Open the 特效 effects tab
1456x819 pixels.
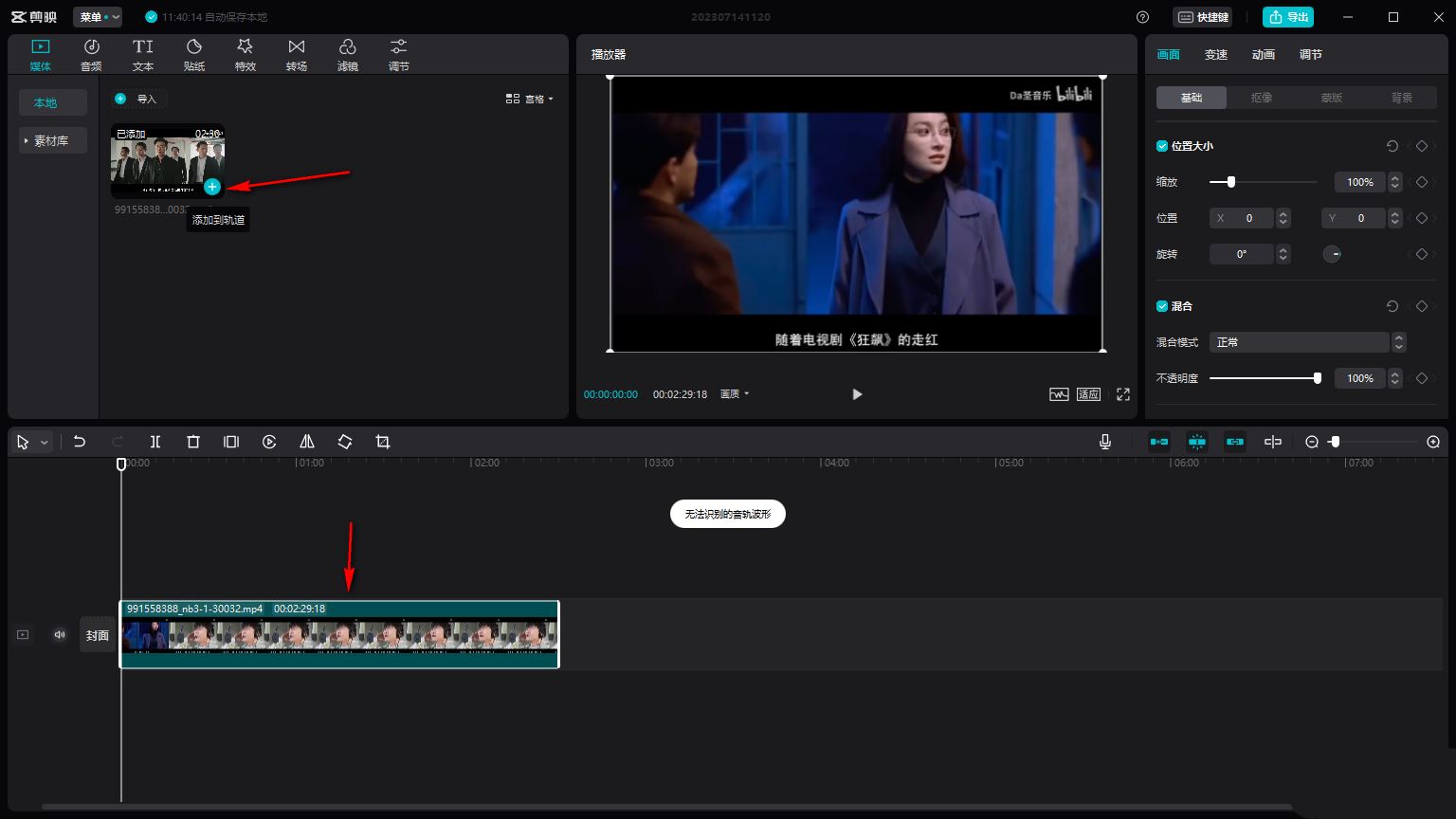tap(246, 55)
